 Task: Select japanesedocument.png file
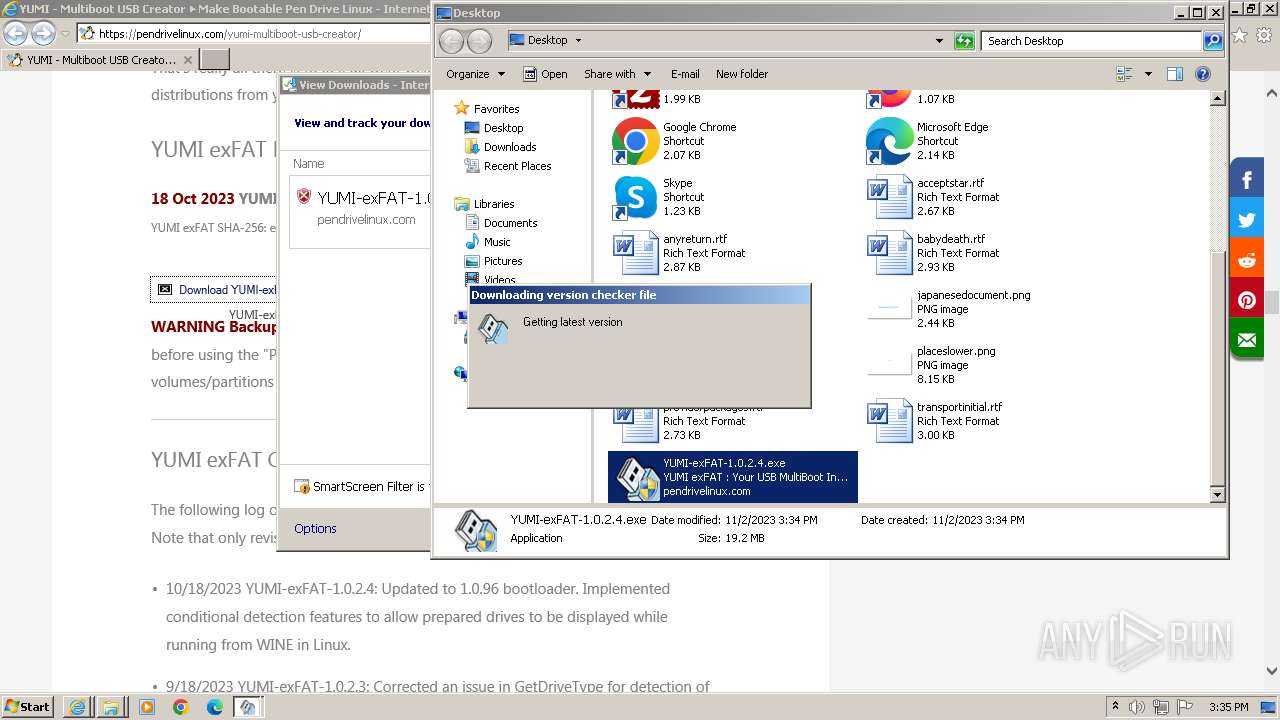click(948, 309)
